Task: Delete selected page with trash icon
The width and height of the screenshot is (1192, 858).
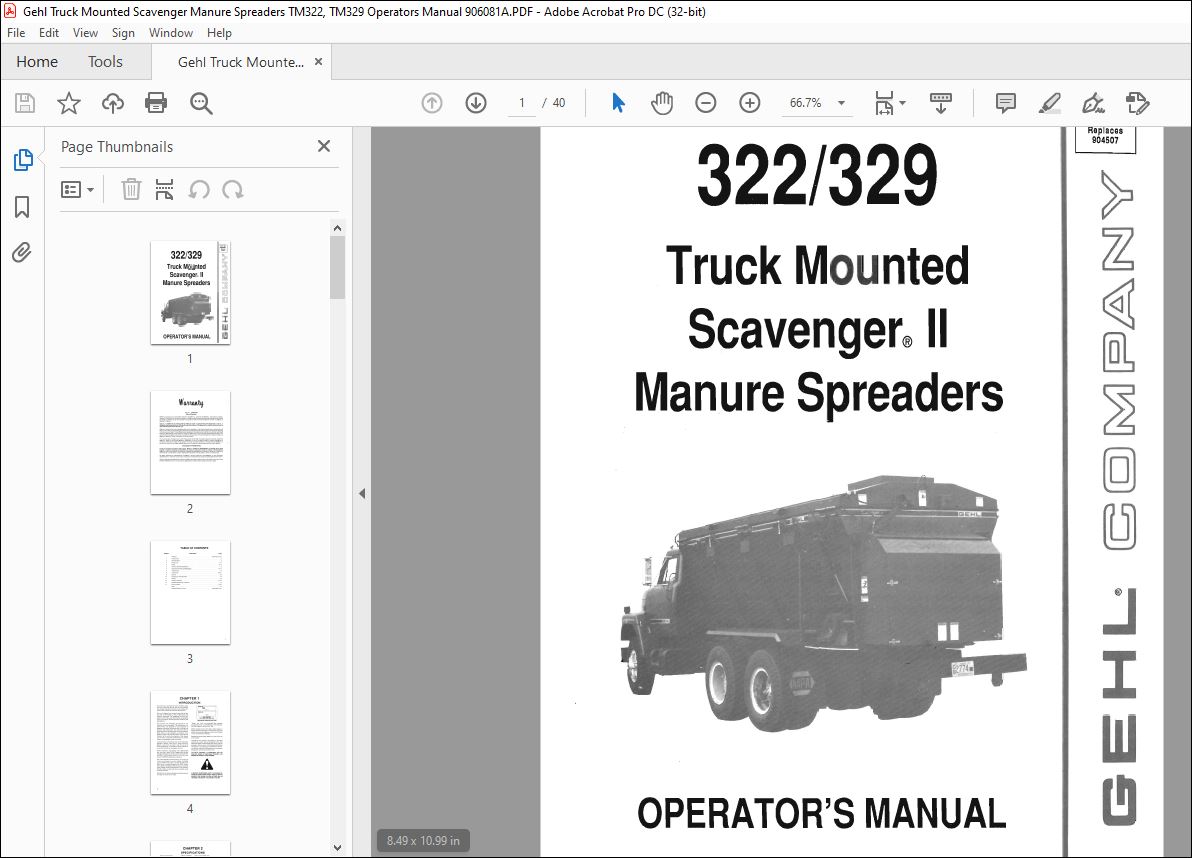Action: pos(132,189)
